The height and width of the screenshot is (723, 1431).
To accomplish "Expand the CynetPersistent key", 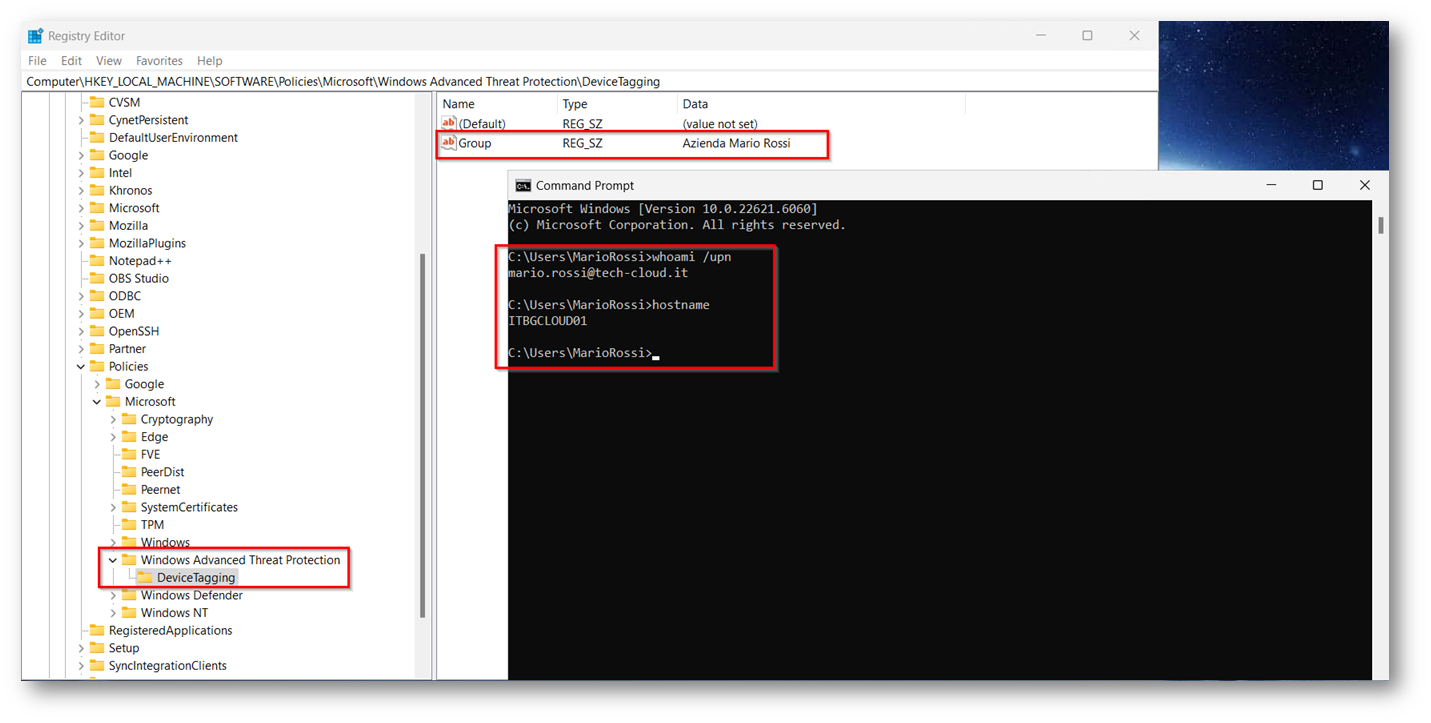I will [x=81, y=120].
